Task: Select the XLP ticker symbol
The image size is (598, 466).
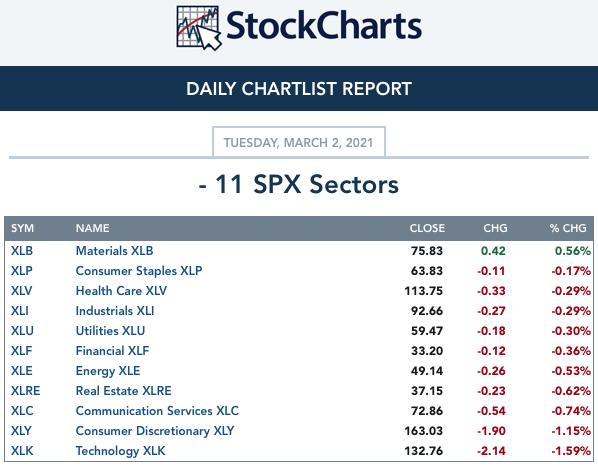Action: [21, 271]
